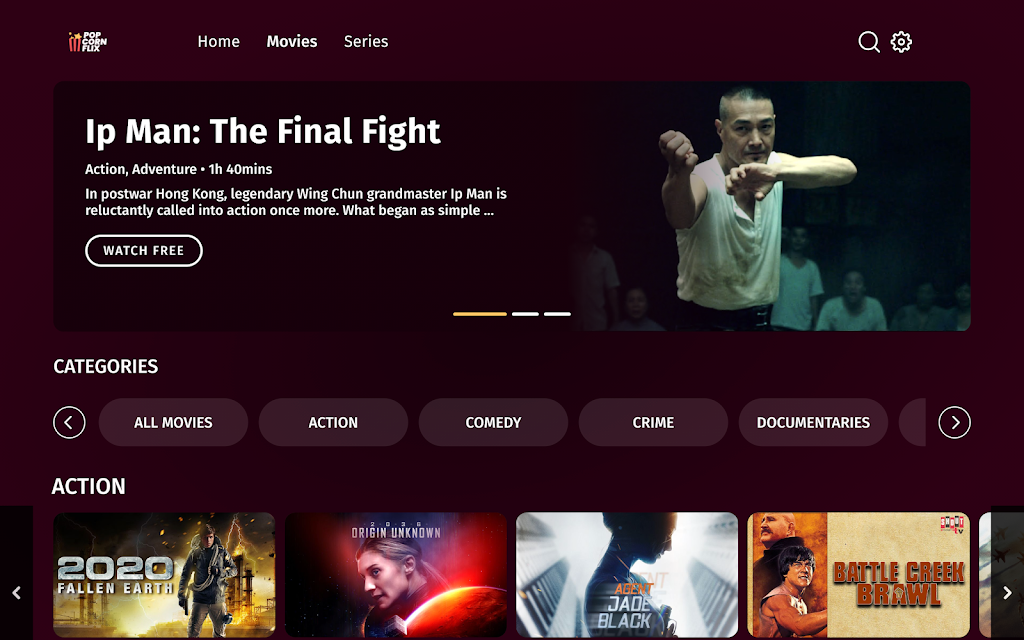
Task: Show more categories with right chevron
Action: tap(955, 423)
